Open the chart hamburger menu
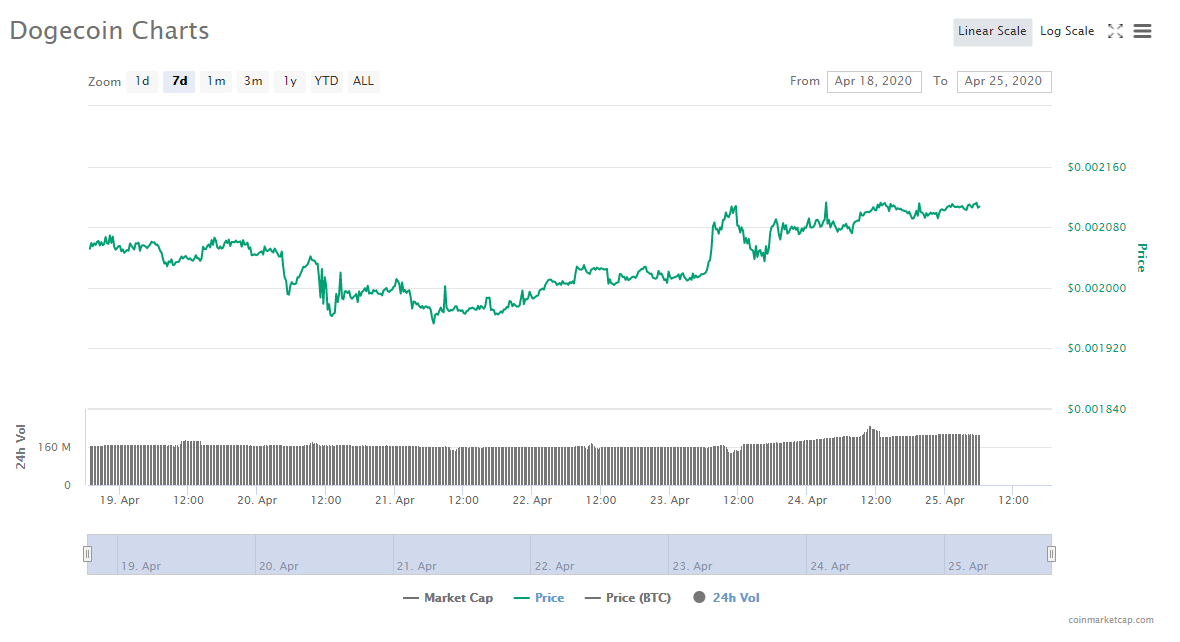 (x=1142, y=31)
